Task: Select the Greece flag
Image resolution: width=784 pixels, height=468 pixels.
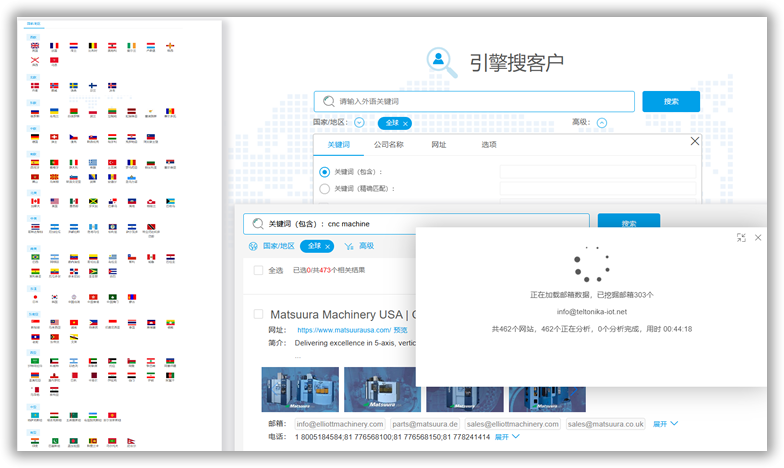Action: 93,162
